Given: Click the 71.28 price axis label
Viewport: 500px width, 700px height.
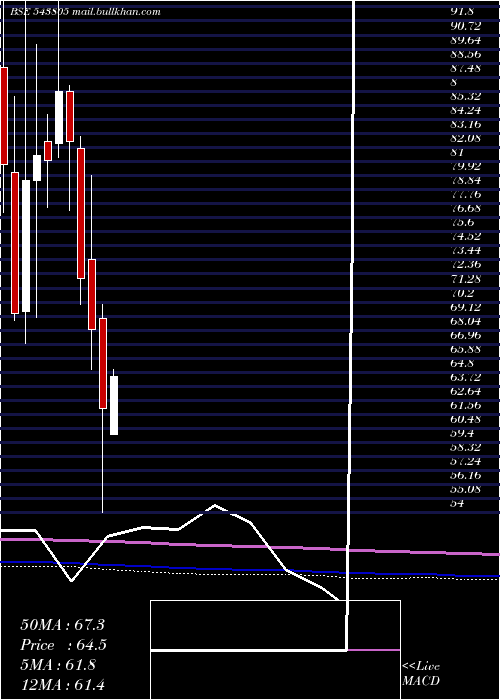Looking at the screenshot, I should [465, 279].
